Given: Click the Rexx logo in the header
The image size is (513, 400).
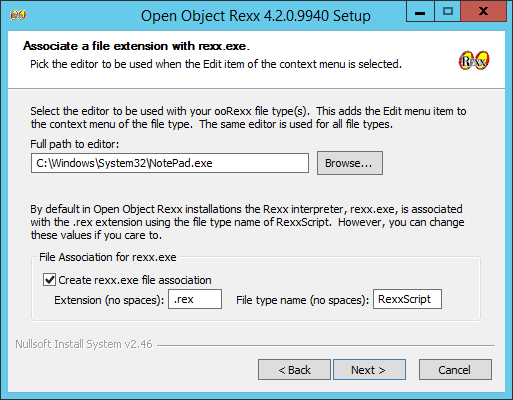Looking at the screenshot, I should (x=474, y=61).
